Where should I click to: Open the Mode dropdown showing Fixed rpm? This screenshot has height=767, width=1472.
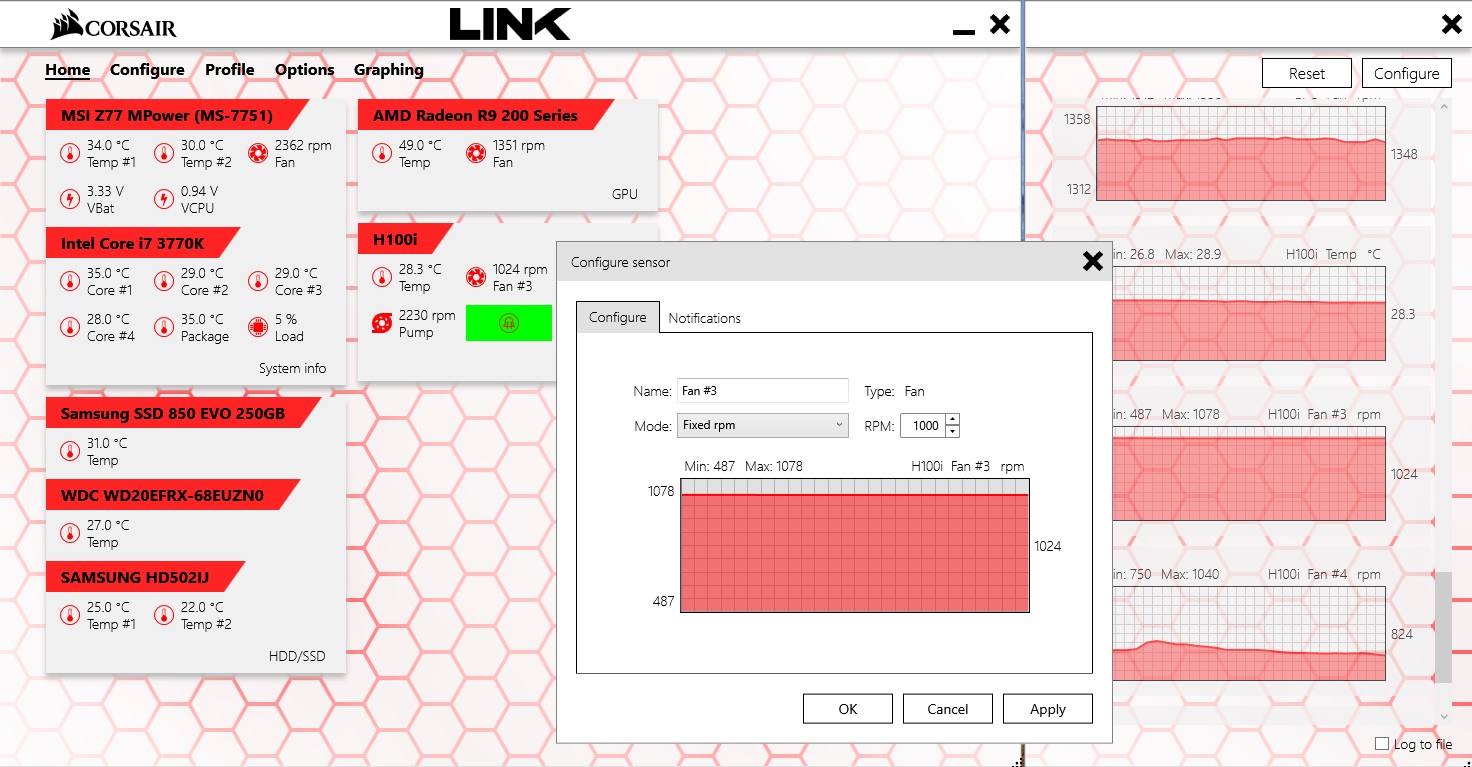point(763,425)
